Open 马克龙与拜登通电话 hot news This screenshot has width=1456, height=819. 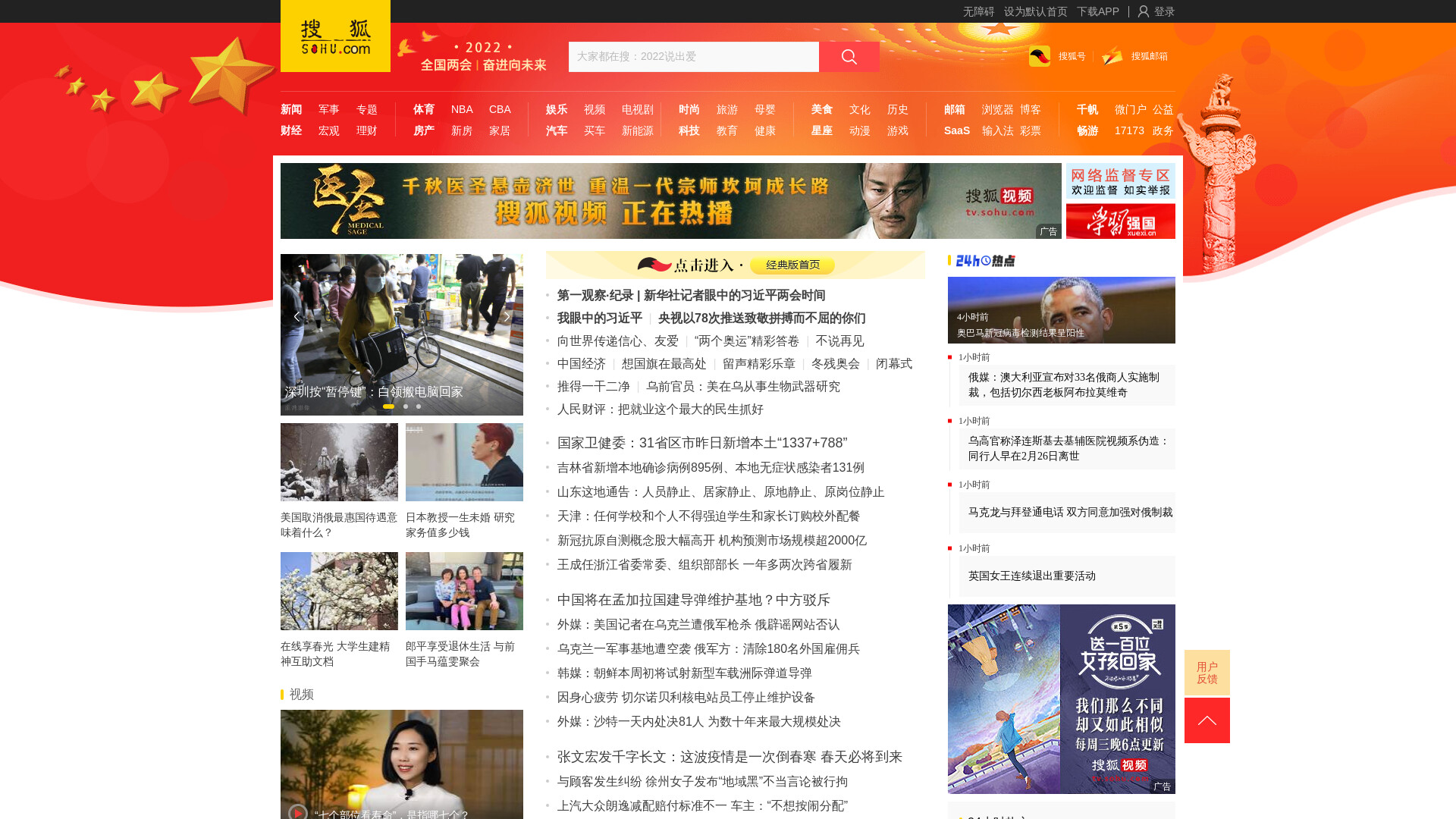coord(1070,513)
